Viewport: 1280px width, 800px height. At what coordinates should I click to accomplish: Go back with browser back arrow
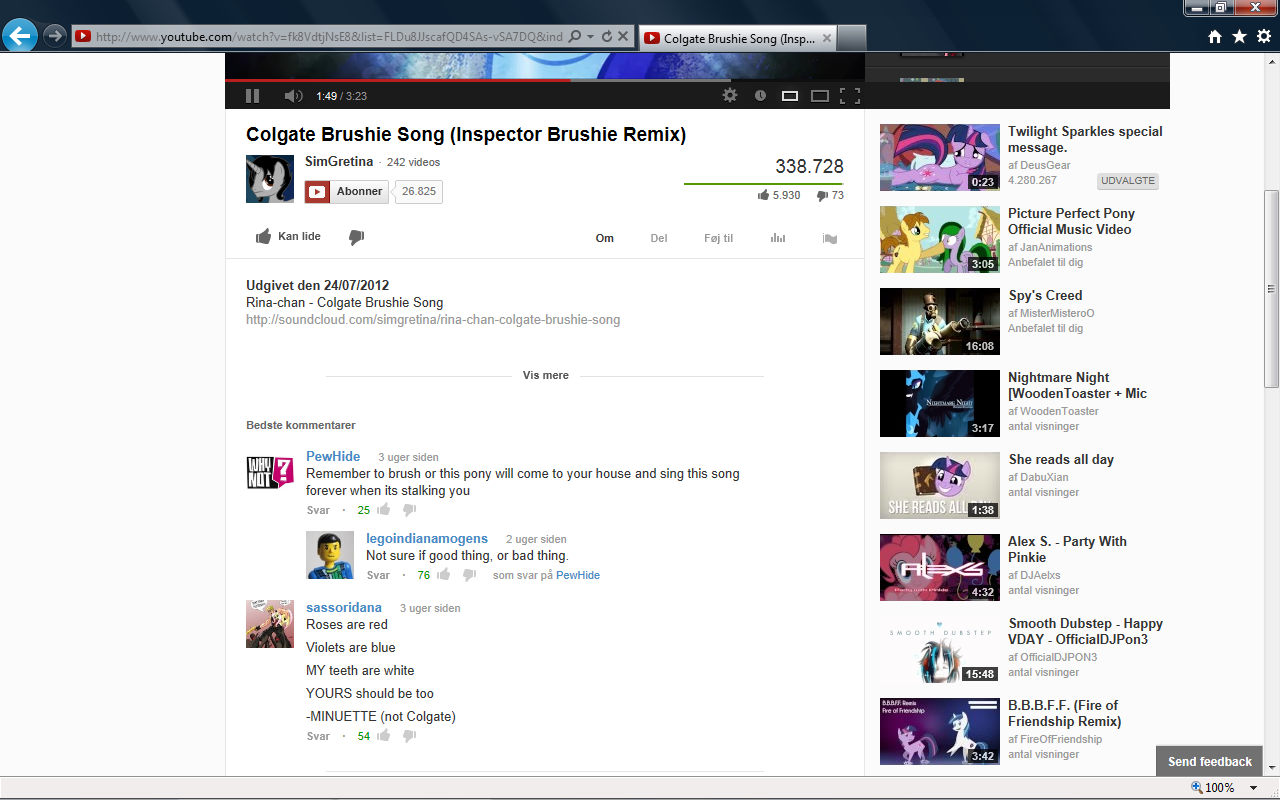tap(21, 37)
